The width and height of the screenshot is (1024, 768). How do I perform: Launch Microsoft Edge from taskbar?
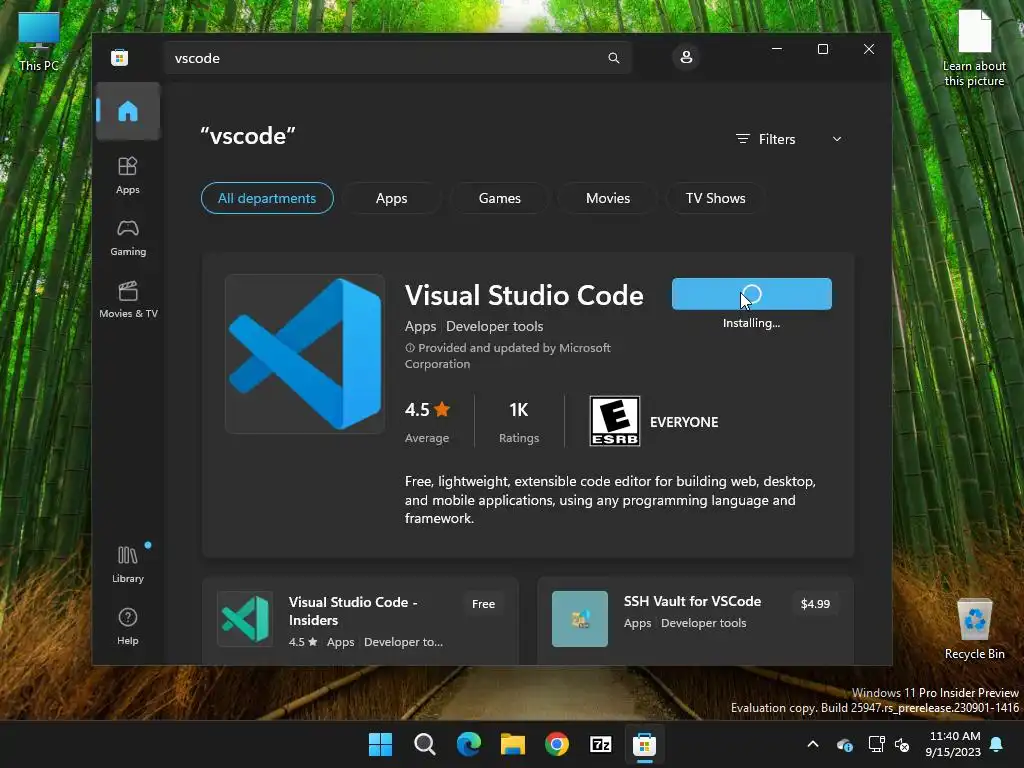pyautogui.click(x=469, y=744)
